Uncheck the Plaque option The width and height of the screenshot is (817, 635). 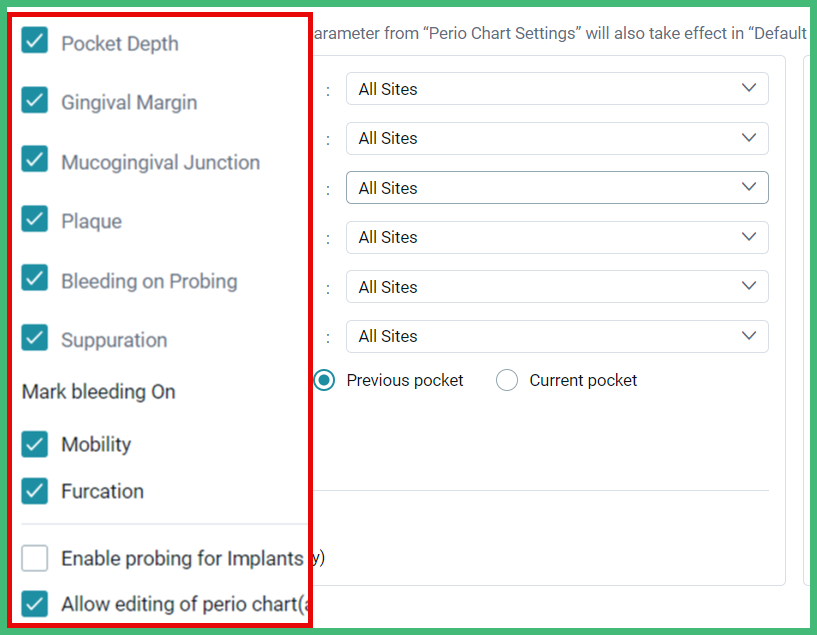[34, 221]
